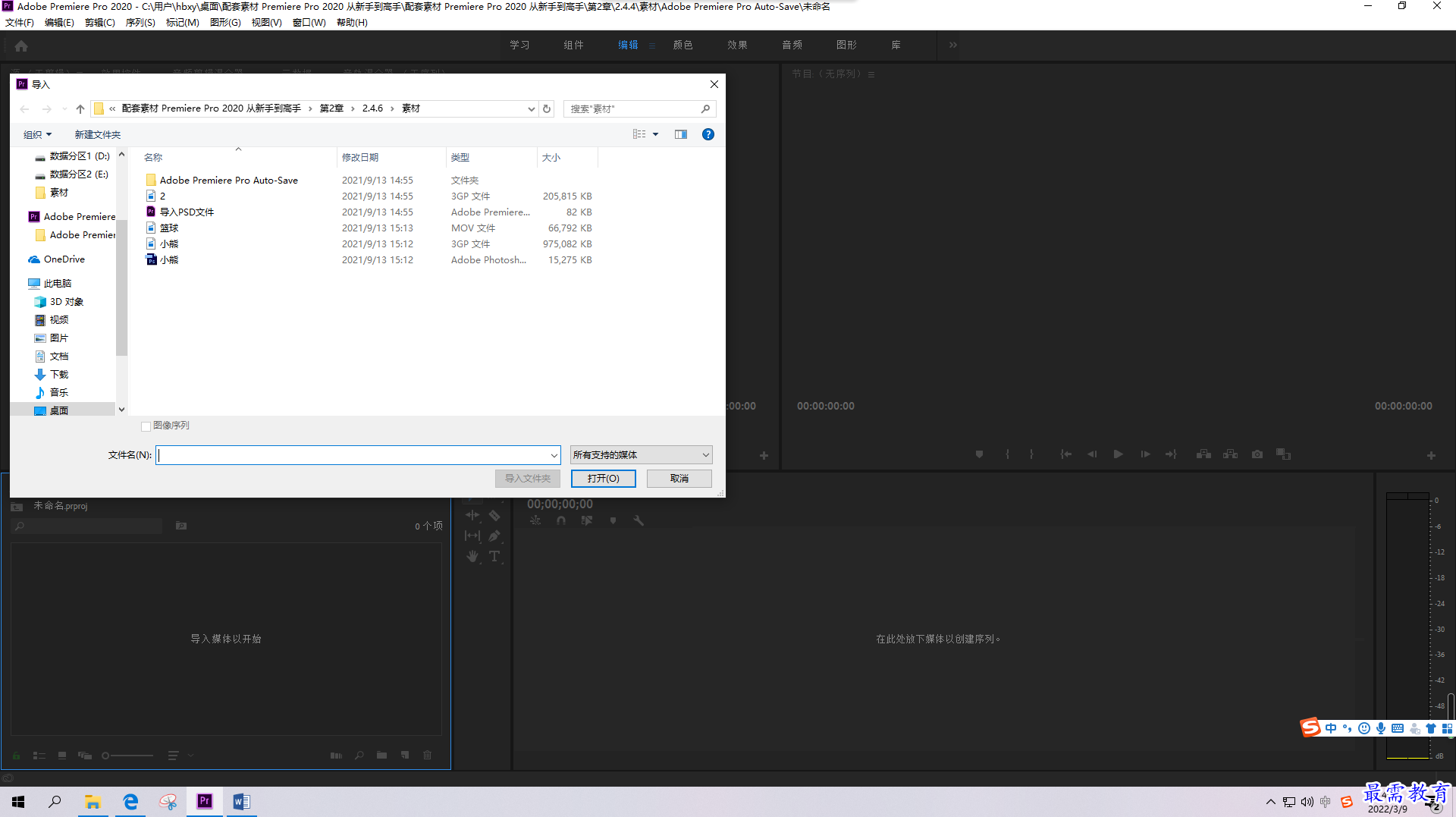Open the 组织 dropdown menu
The width and height of the screenshot is (1456, 817).
tap(37, 134)
